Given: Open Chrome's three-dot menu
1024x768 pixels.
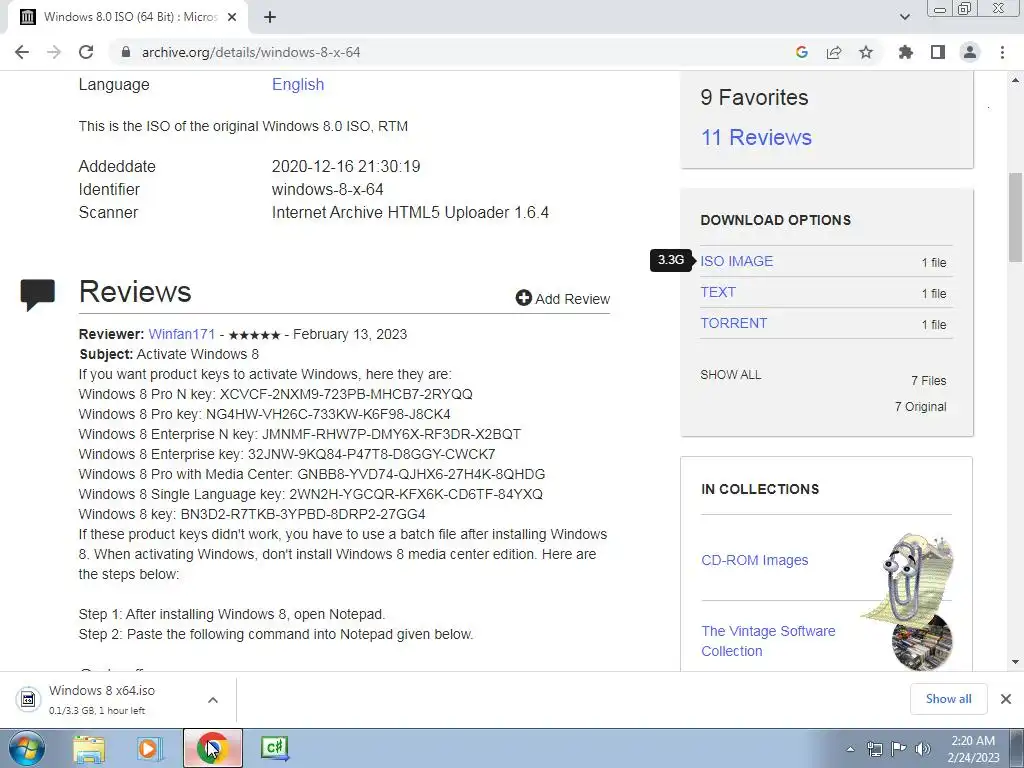Looking at the screenshot, I should pyautogui.click(x=1002, y=52).
